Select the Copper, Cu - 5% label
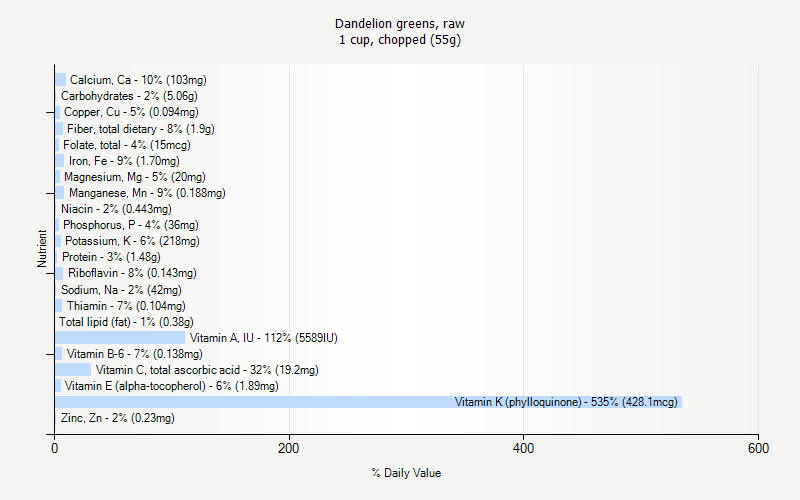This screenshot has width=800, height=500. coord(131,112)
